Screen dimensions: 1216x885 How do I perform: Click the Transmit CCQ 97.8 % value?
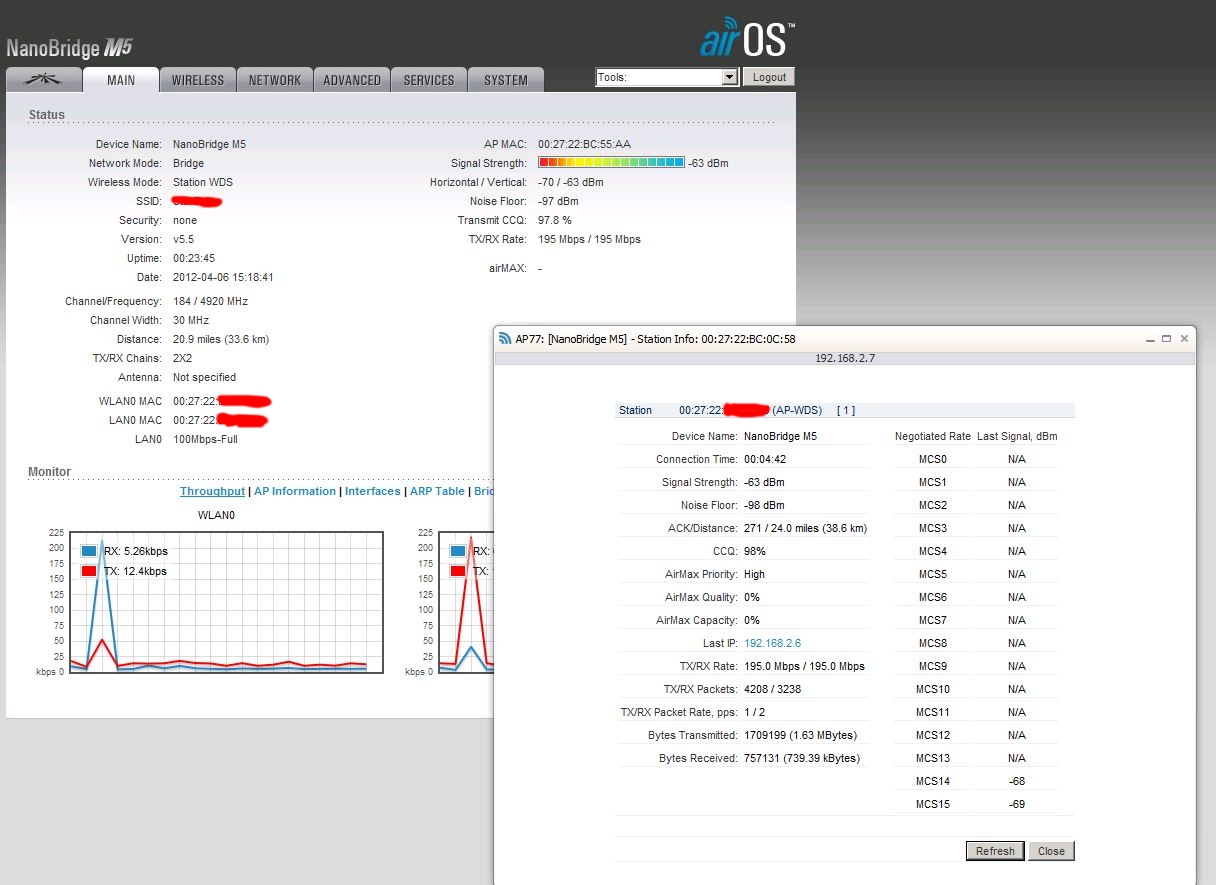(x=555, y=220)
